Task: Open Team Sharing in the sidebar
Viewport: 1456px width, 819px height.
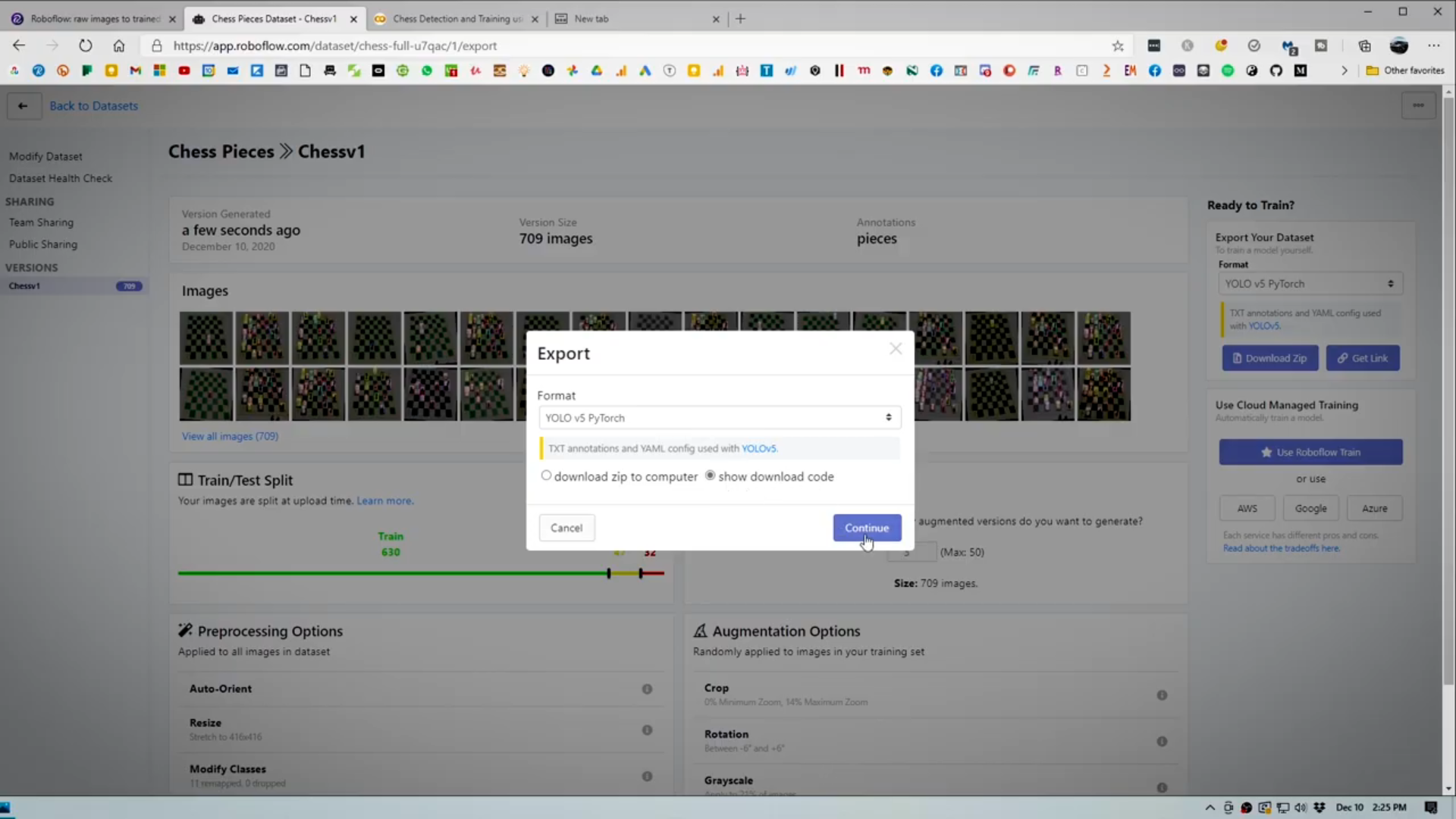Action: coord(41,222)
